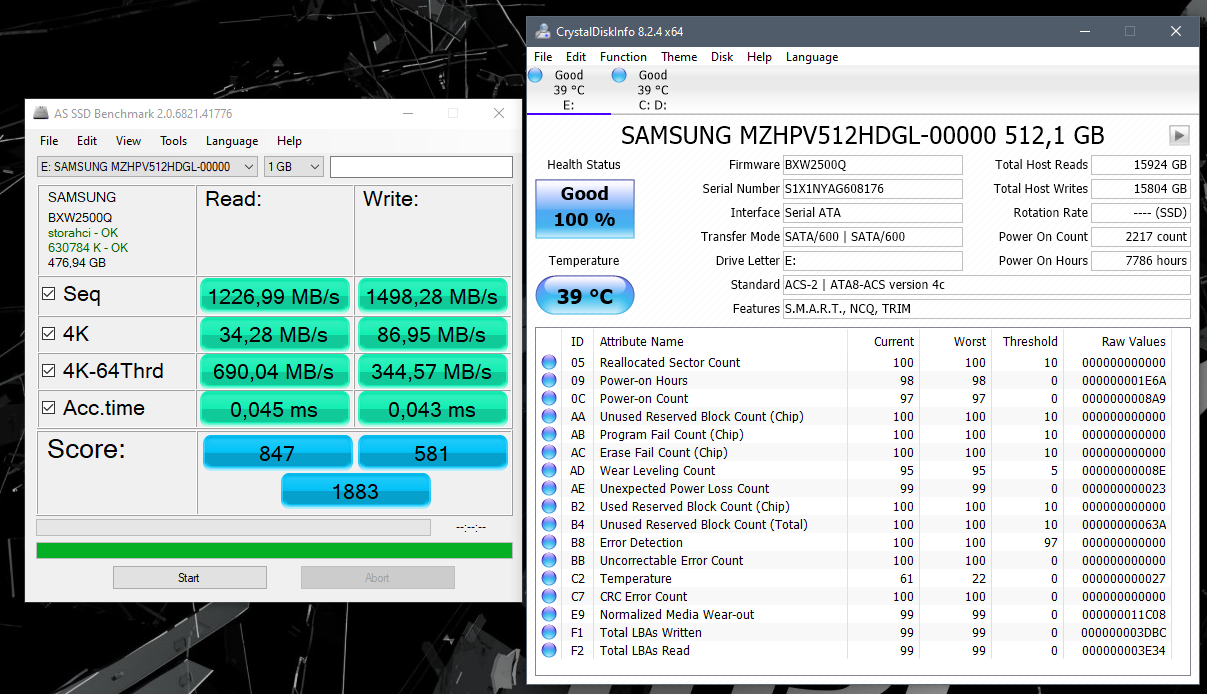Click status orb for CRC Error Count
The width and height of the screenshot is (1207, 694).
(x=549, y=596)
